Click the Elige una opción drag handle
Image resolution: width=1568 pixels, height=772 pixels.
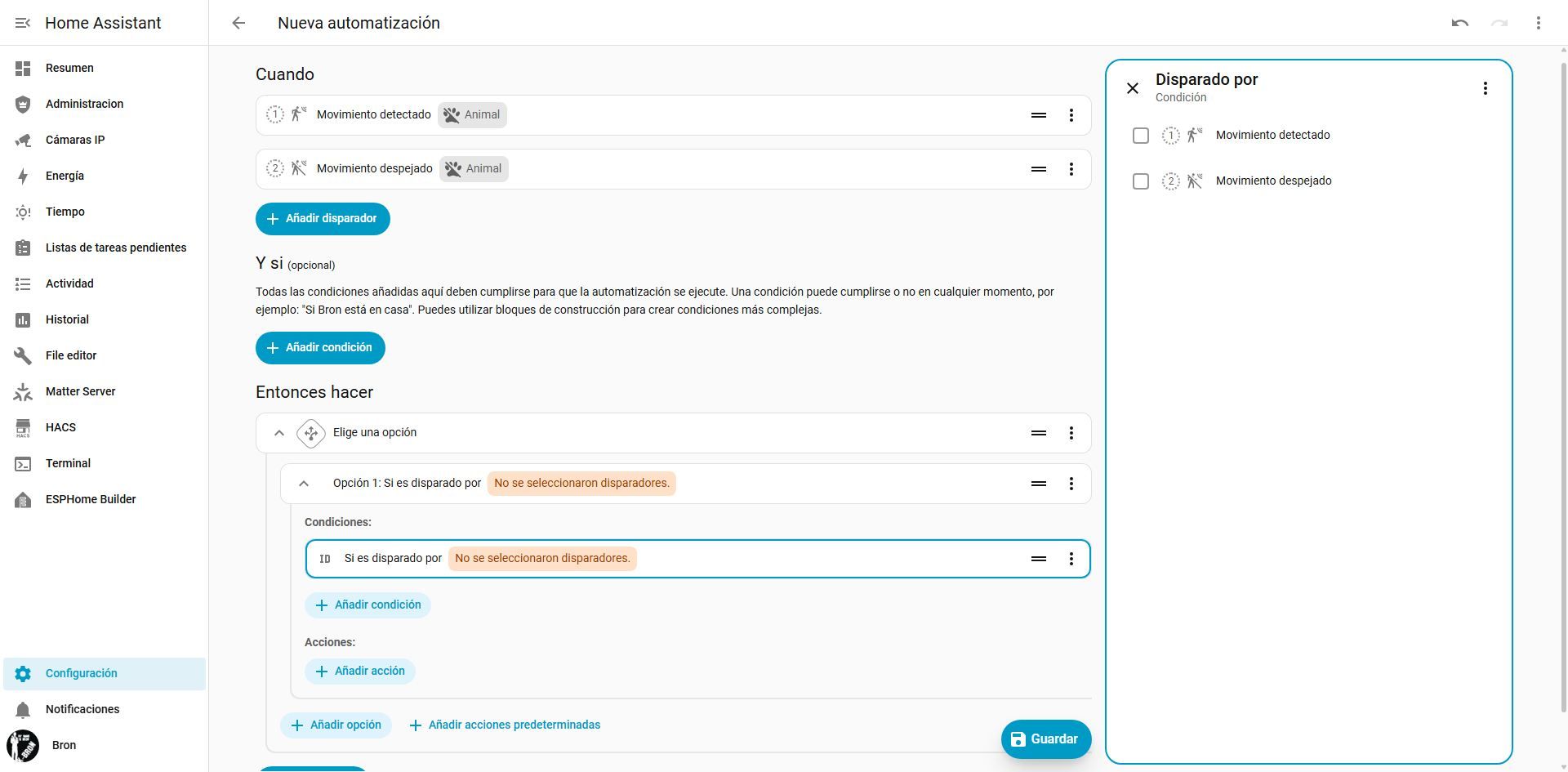point(1039,433)
